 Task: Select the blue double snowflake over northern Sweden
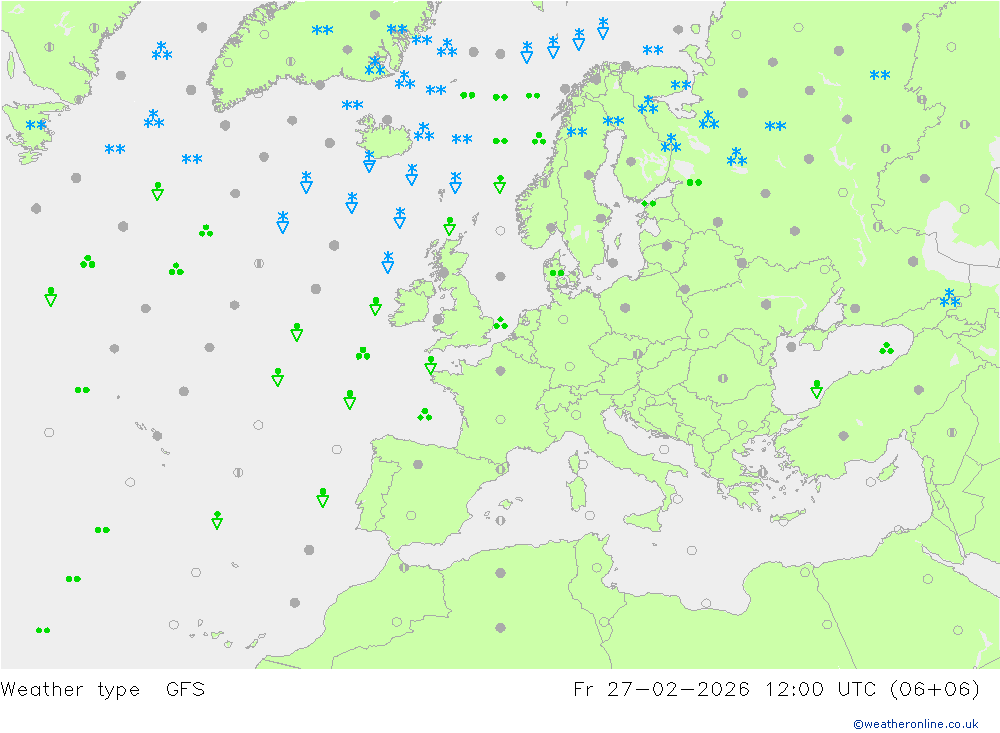pos(577,132)
